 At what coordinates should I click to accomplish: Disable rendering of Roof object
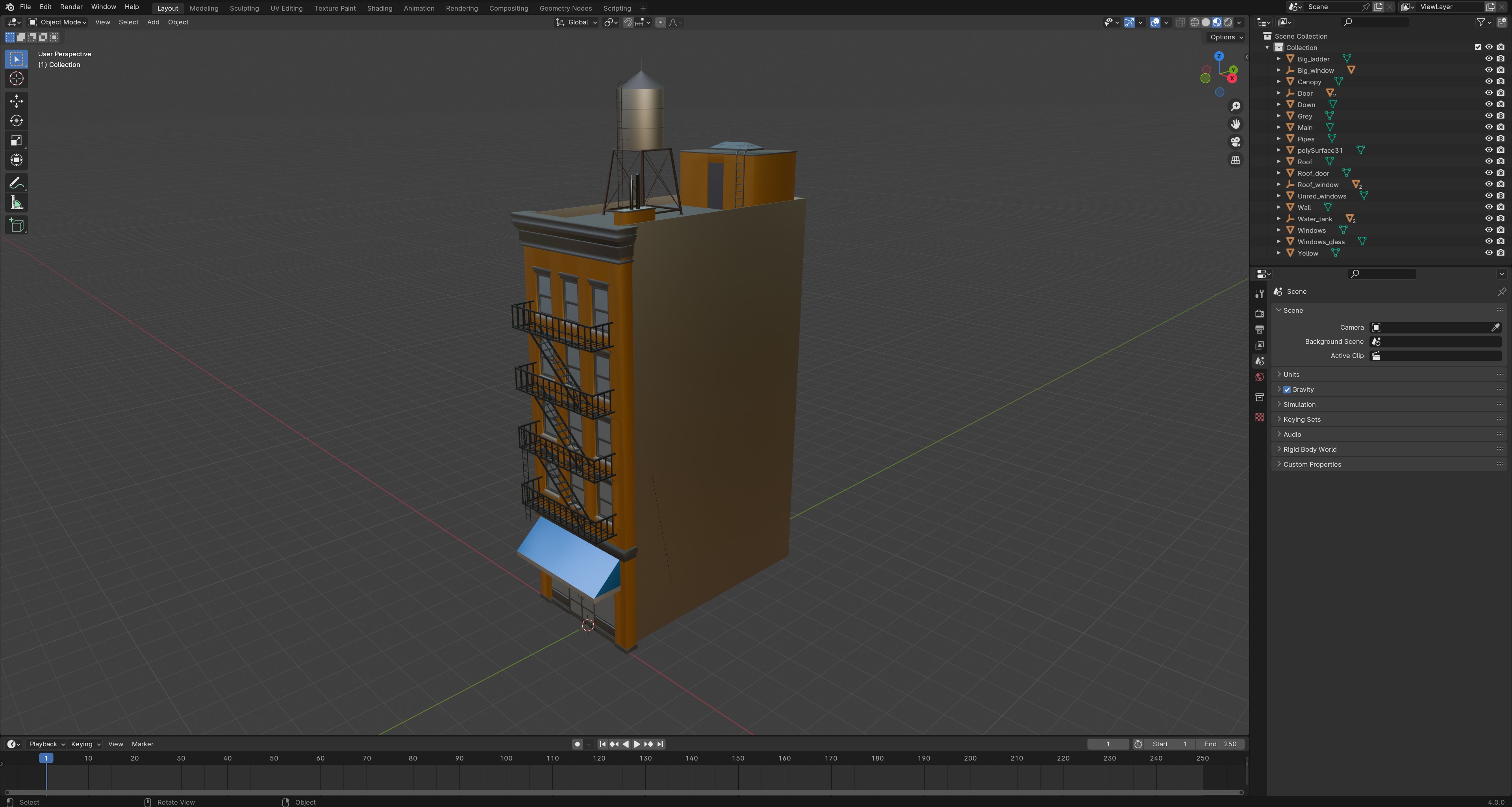tap(1500, 161)
